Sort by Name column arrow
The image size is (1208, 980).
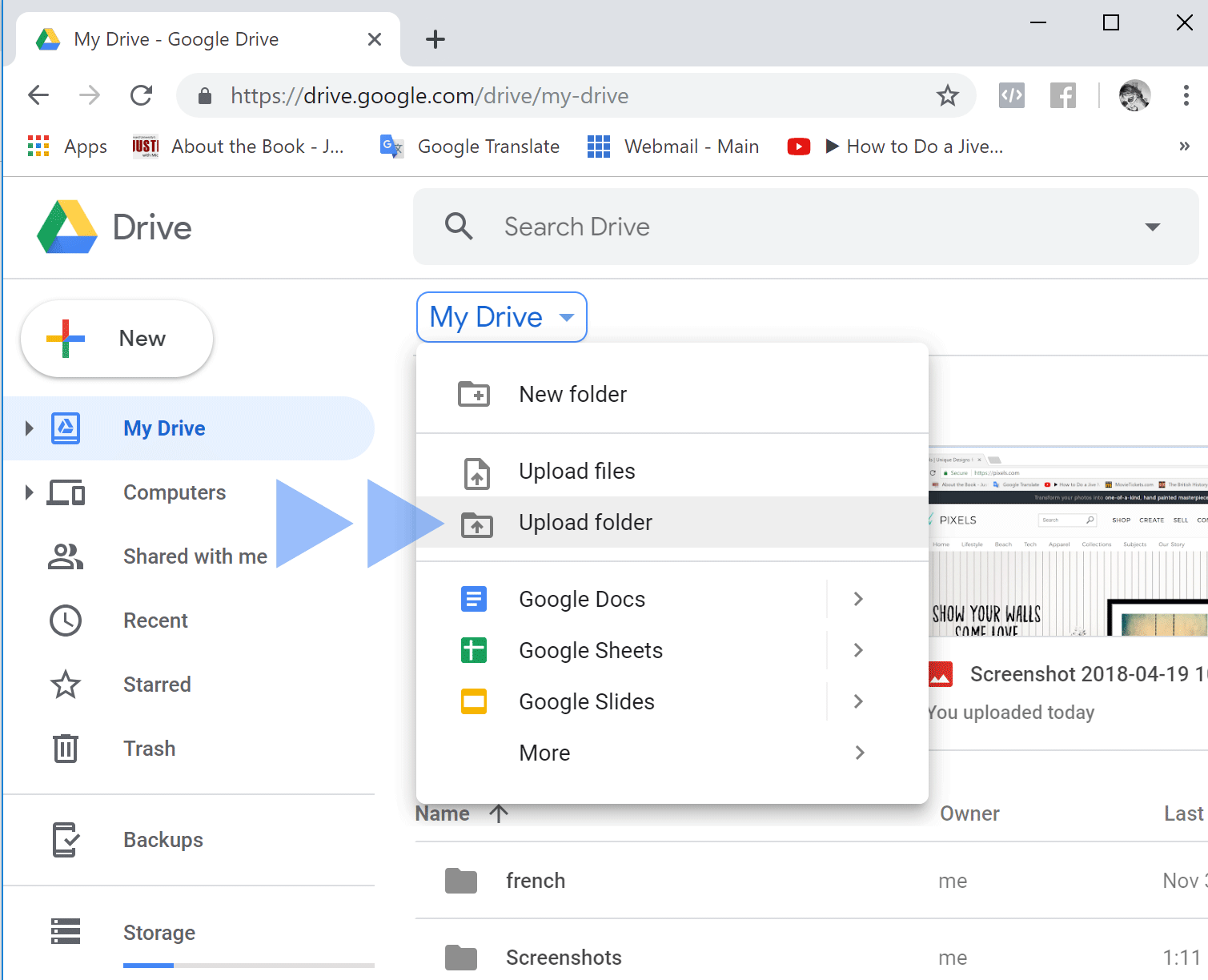tap(499, 813)
